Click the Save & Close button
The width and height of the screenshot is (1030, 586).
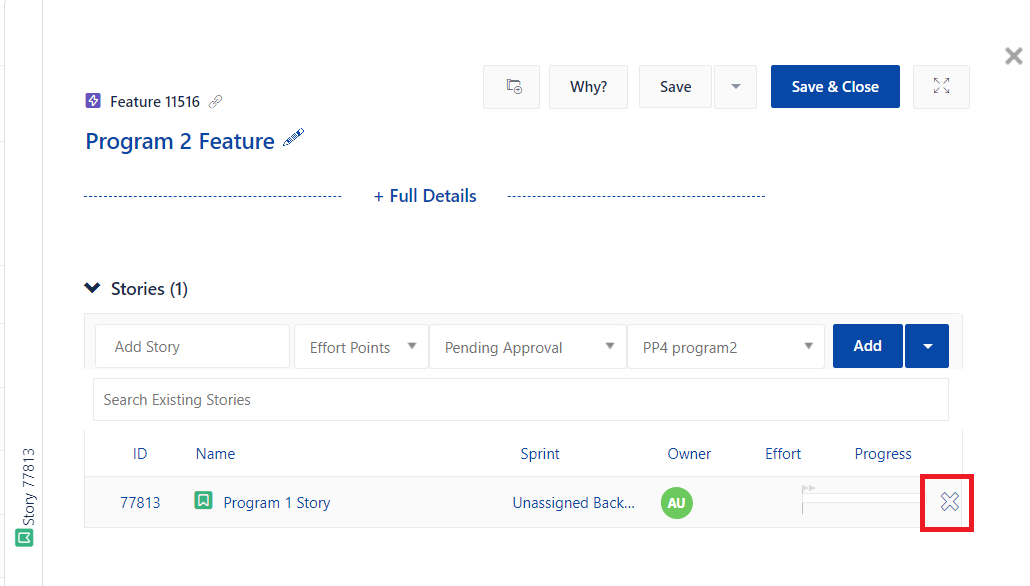(835, 87)
